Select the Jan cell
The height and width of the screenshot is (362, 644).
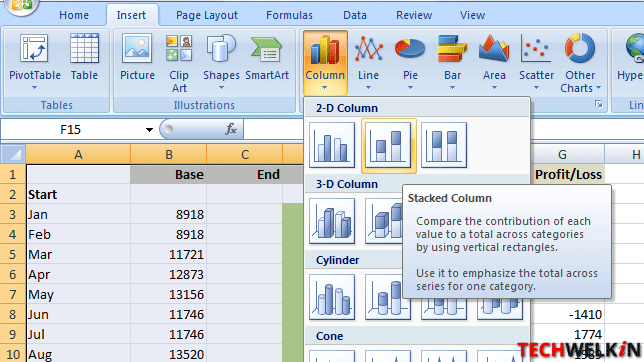(x=78, y=214)
